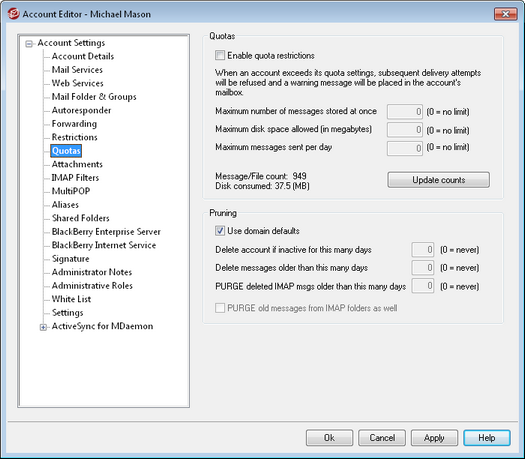
Task: Click the maximum disk space allowed field
Action: [405, 130]
